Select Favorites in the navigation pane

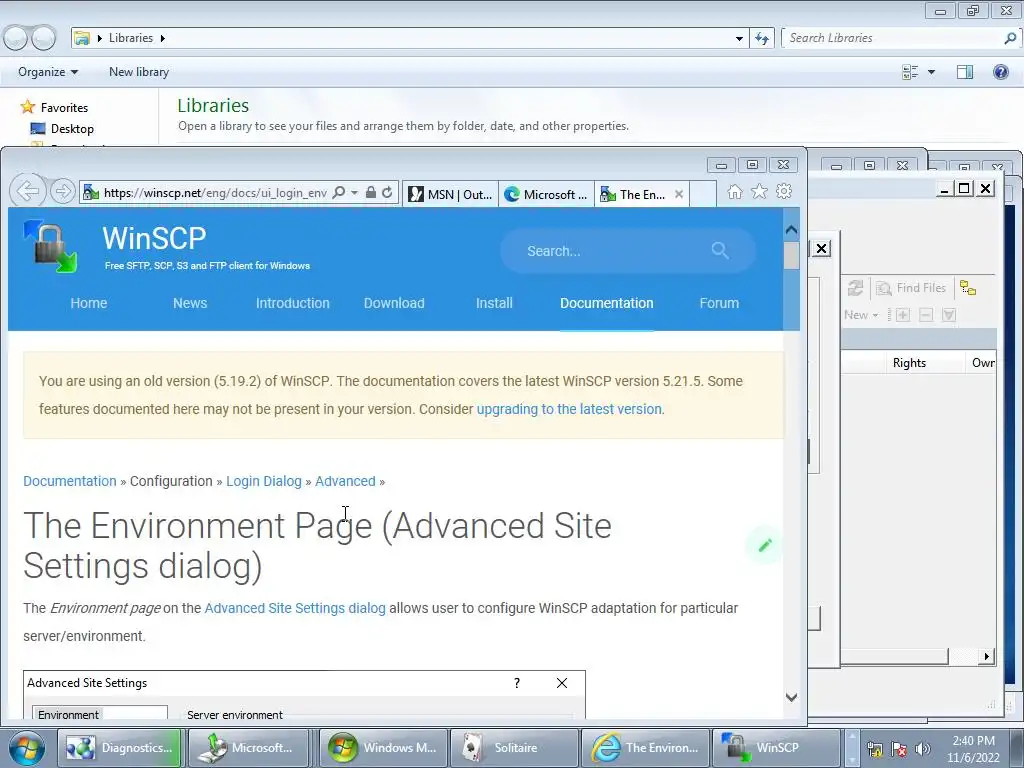point(64,108)
